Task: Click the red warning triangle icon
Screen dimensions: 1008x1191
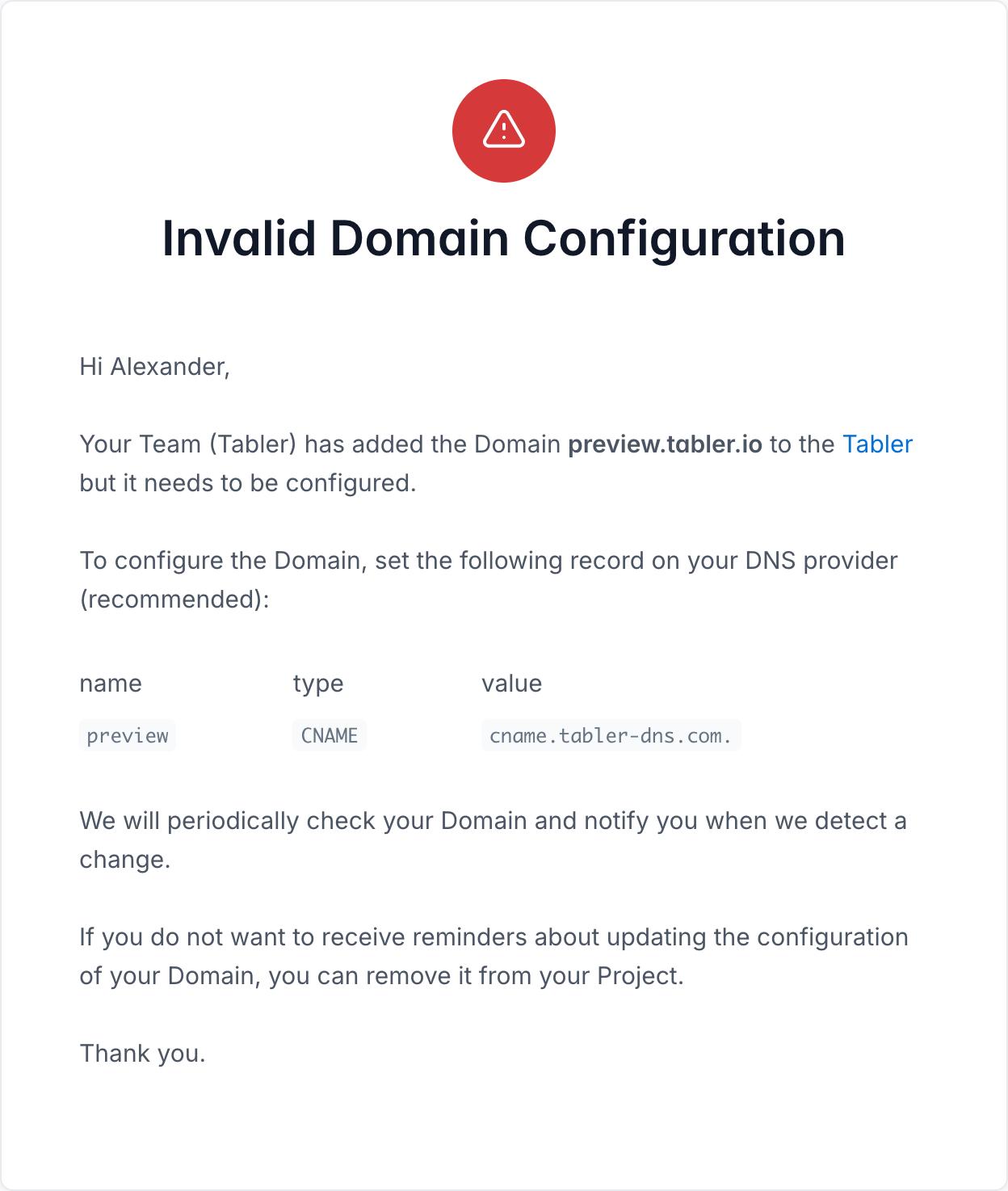Action: (503, 130)
